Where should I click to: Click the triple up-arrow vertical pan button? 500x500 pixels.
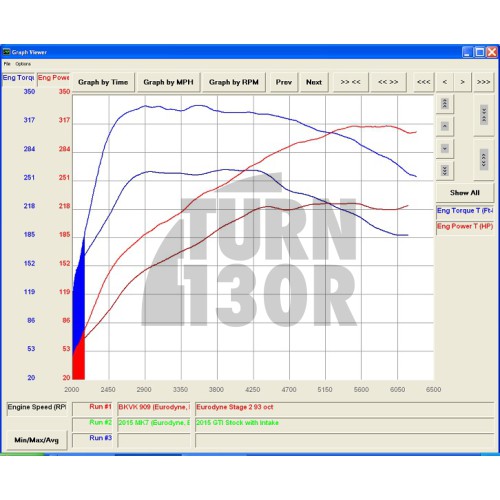[445, 104]
